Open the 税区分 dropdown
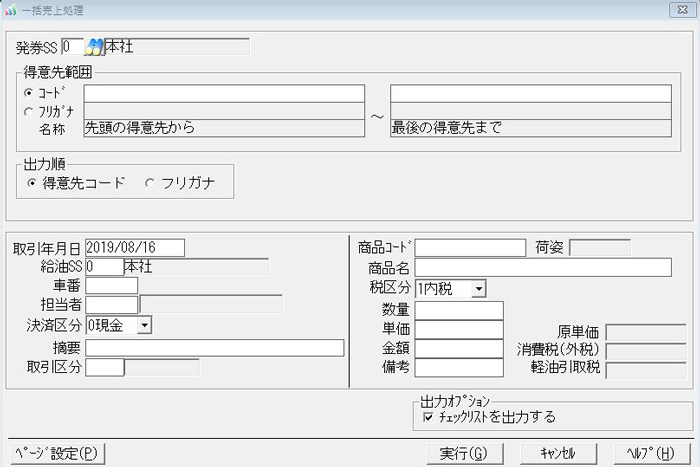The width and height of the screenshot is (700, 467). [x=478, y=289]
